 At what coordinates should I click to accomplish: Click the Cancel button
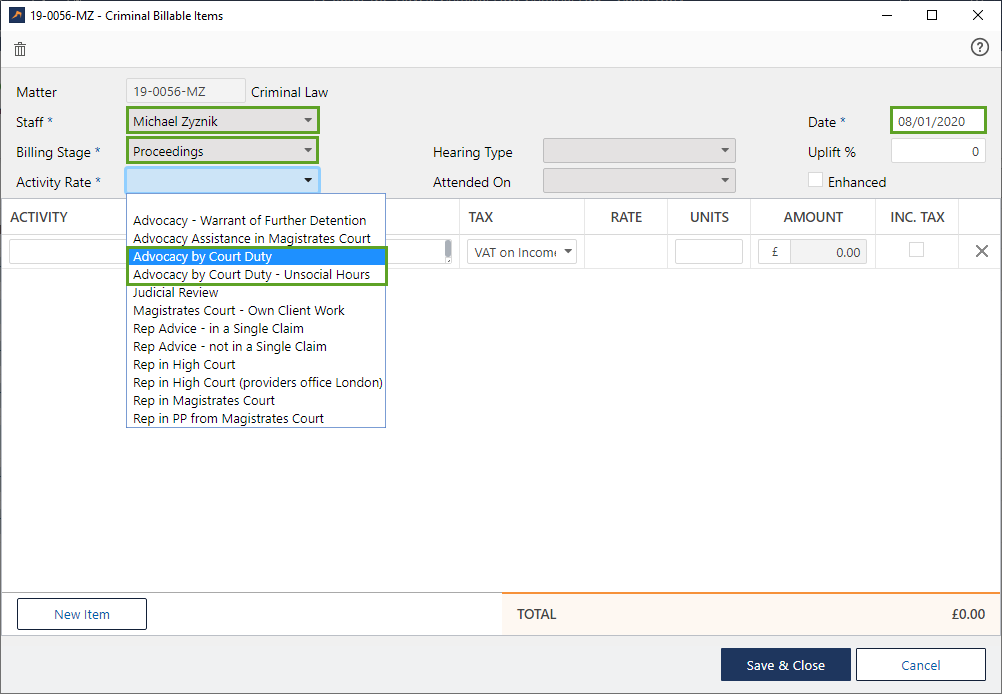pos(920,665)
